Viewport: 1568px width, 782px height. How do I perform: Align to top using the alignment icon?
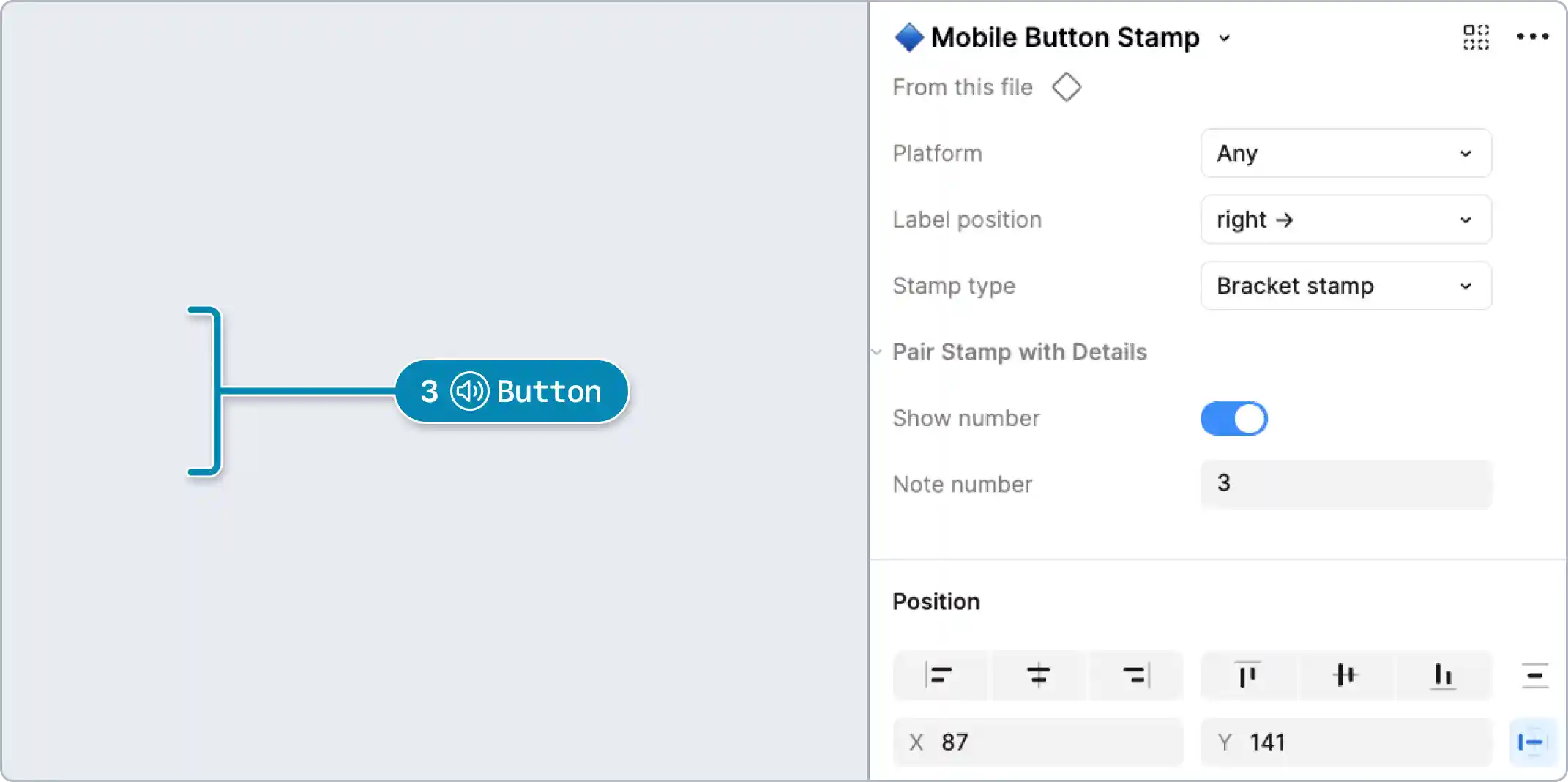(1247, 676)
